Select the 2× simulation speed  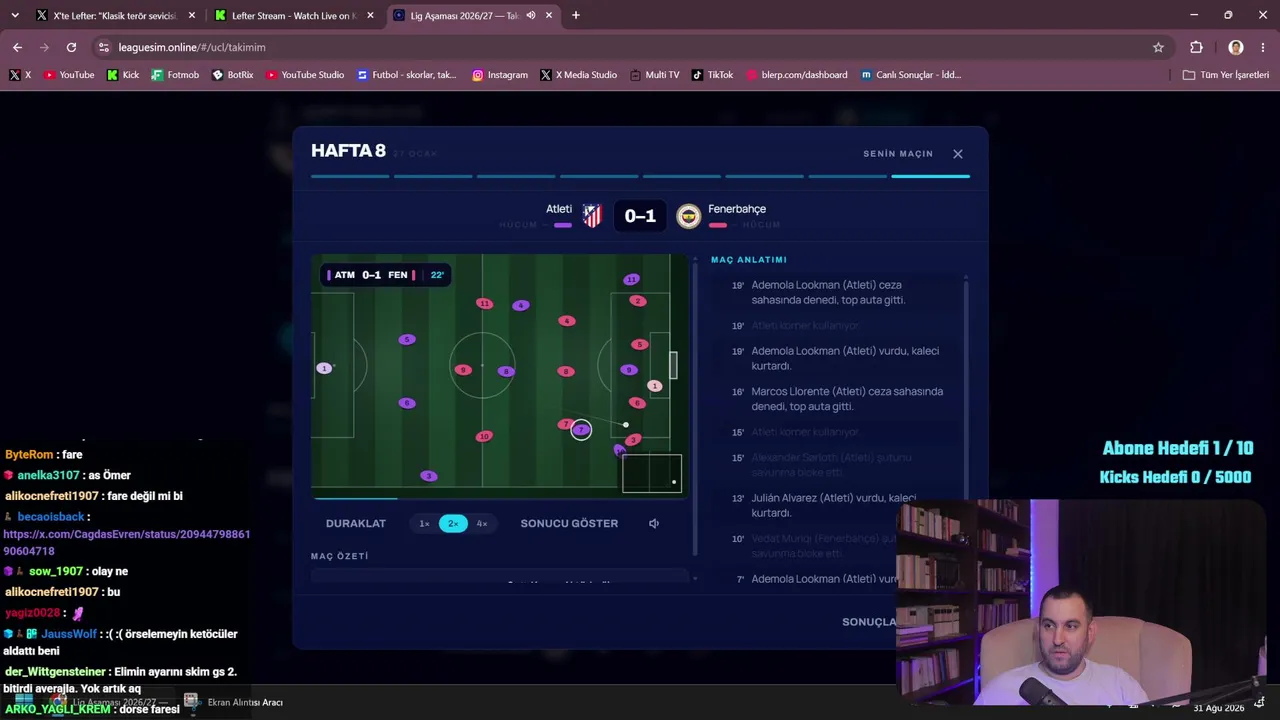click(x=453, y=524)
